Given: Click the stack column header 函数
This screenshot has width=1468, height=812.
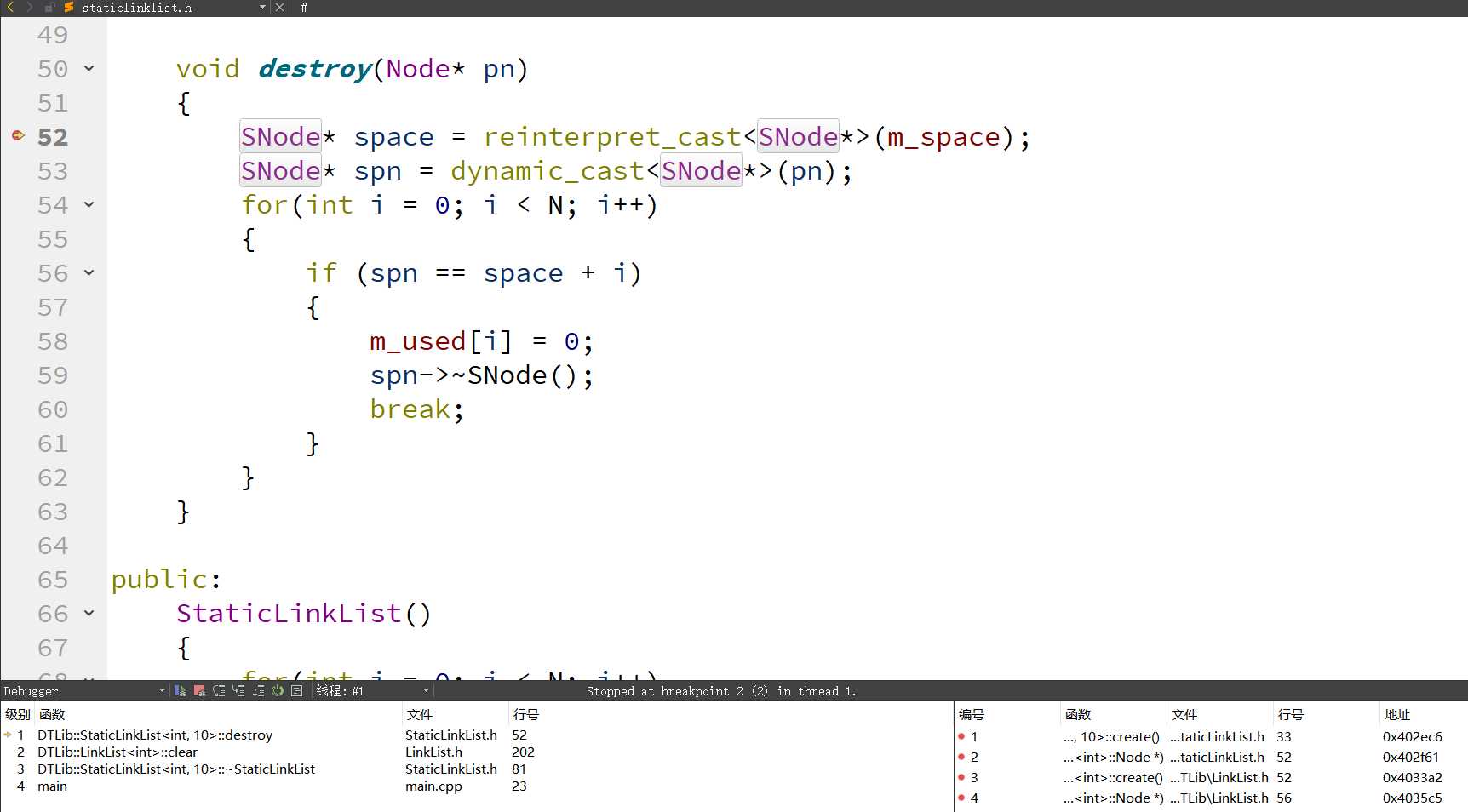Looking at the screenshot, I should point(52,715).
